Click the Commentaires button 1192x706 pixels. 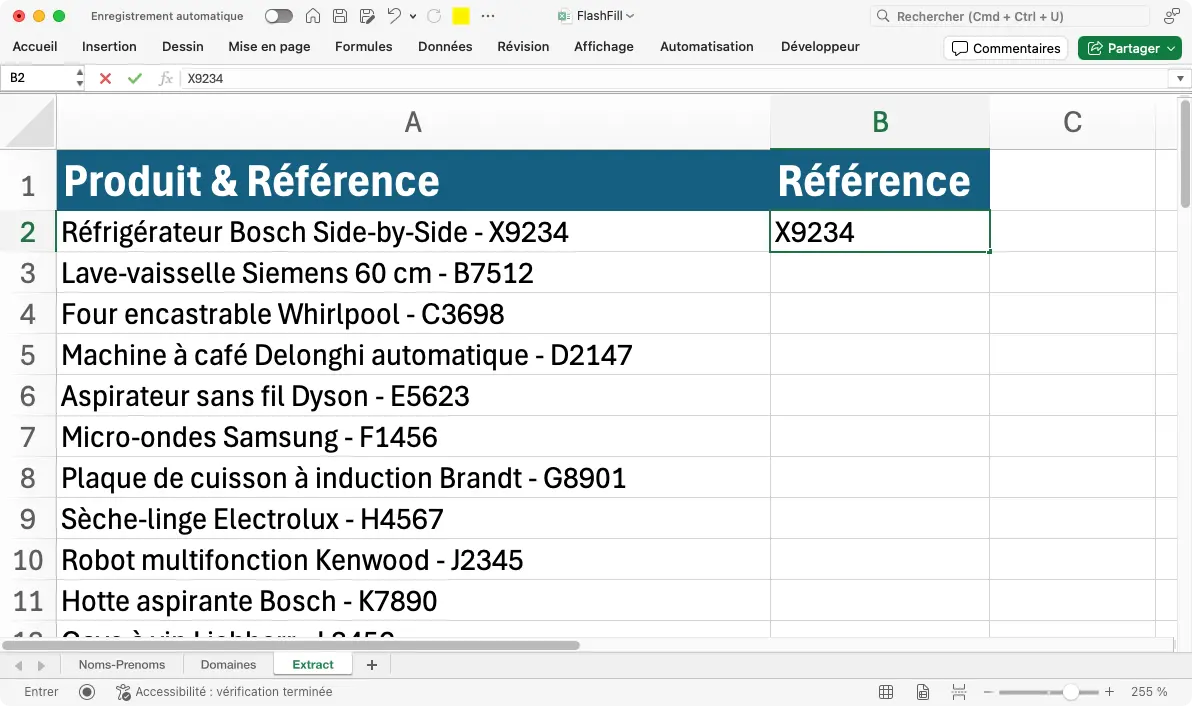[x=1006, y=48]
